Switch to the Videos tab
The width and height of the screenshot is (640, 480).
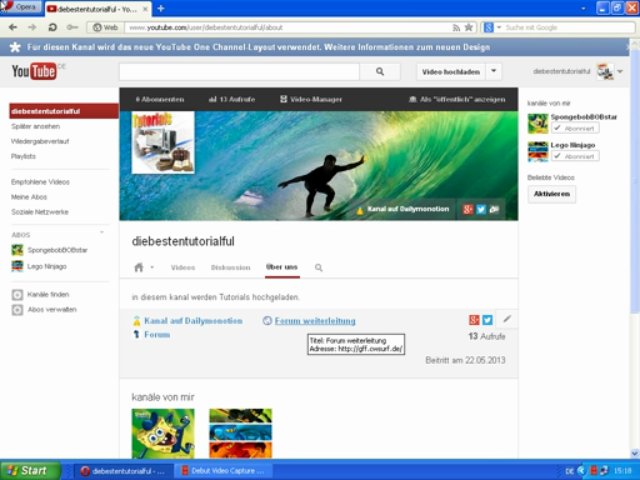183,268
